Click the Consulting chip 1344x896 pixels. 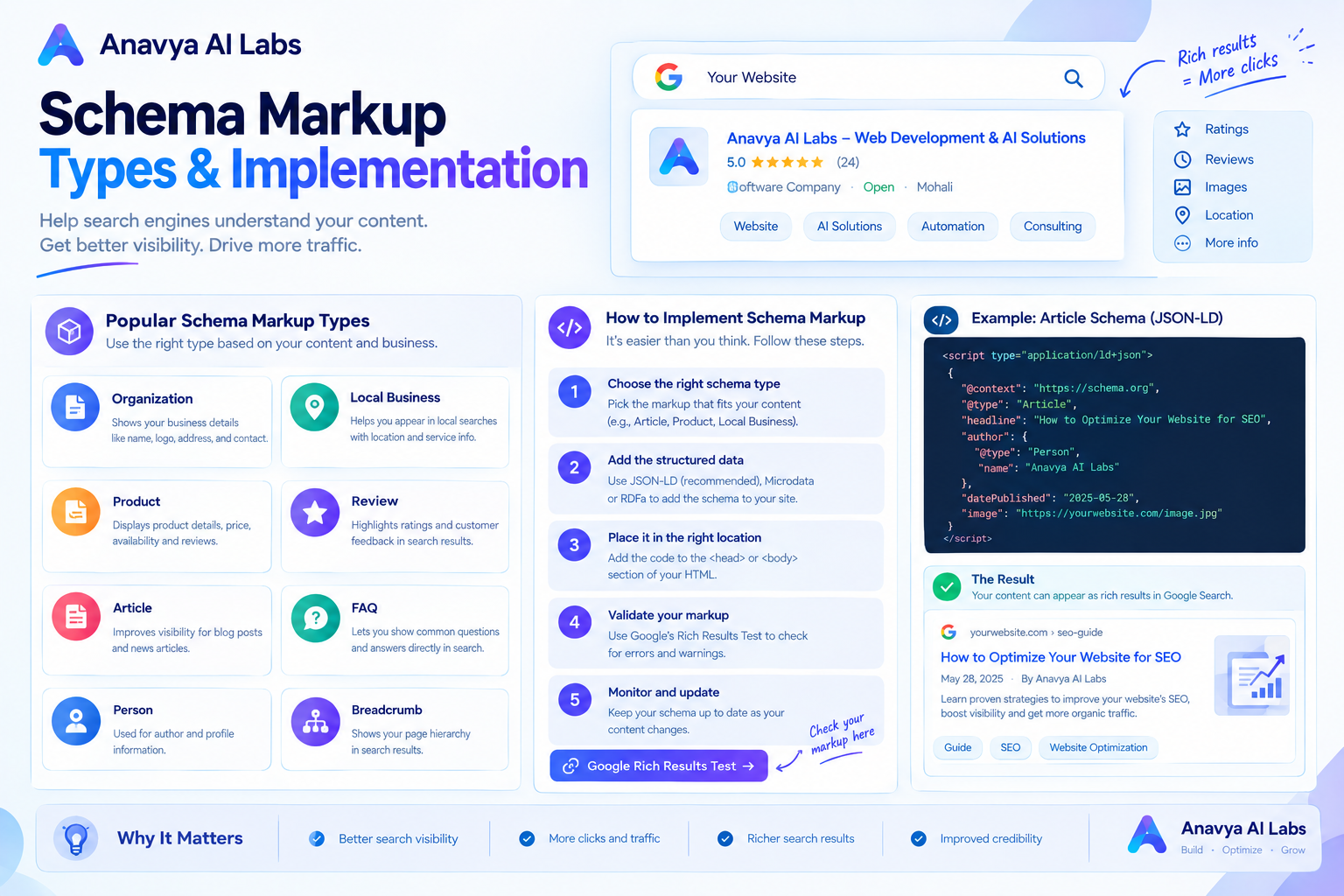coord(1053,226)
